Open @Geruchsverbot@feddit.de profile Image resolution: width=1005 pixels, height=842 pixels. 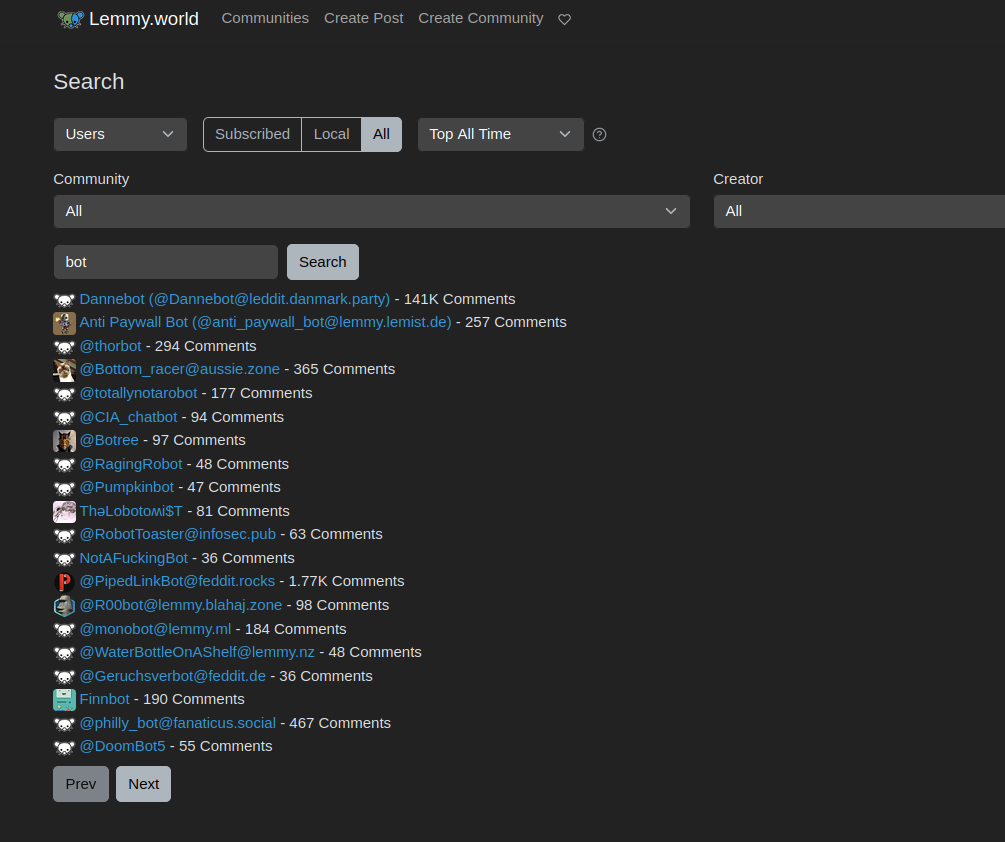tap(172, 676)
